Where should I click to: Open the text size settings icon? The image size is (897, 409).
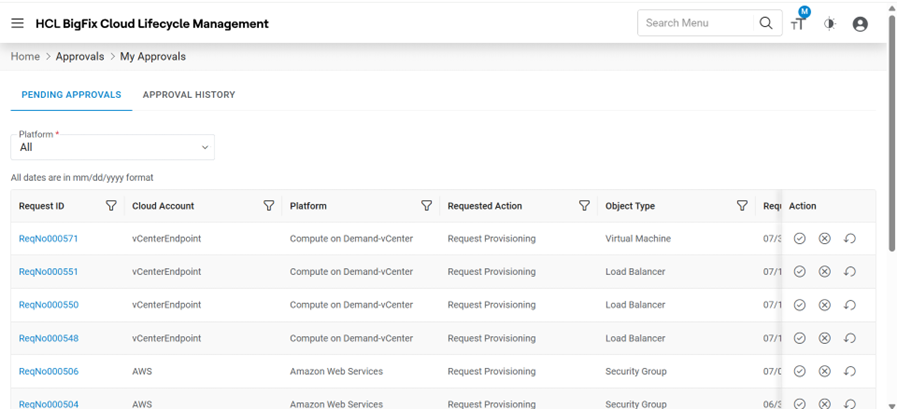pyautogui.click(x=798, y=24)
